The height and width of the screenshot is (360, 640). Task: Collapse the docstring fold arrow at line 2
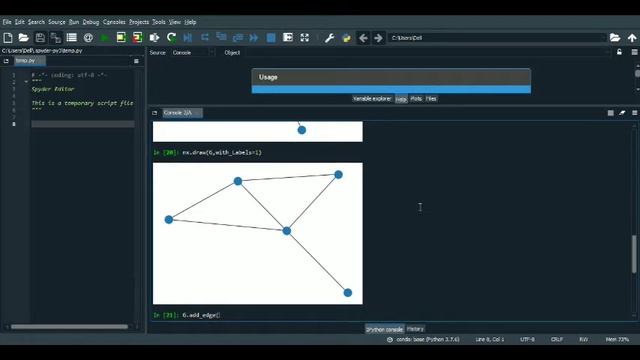26,82
